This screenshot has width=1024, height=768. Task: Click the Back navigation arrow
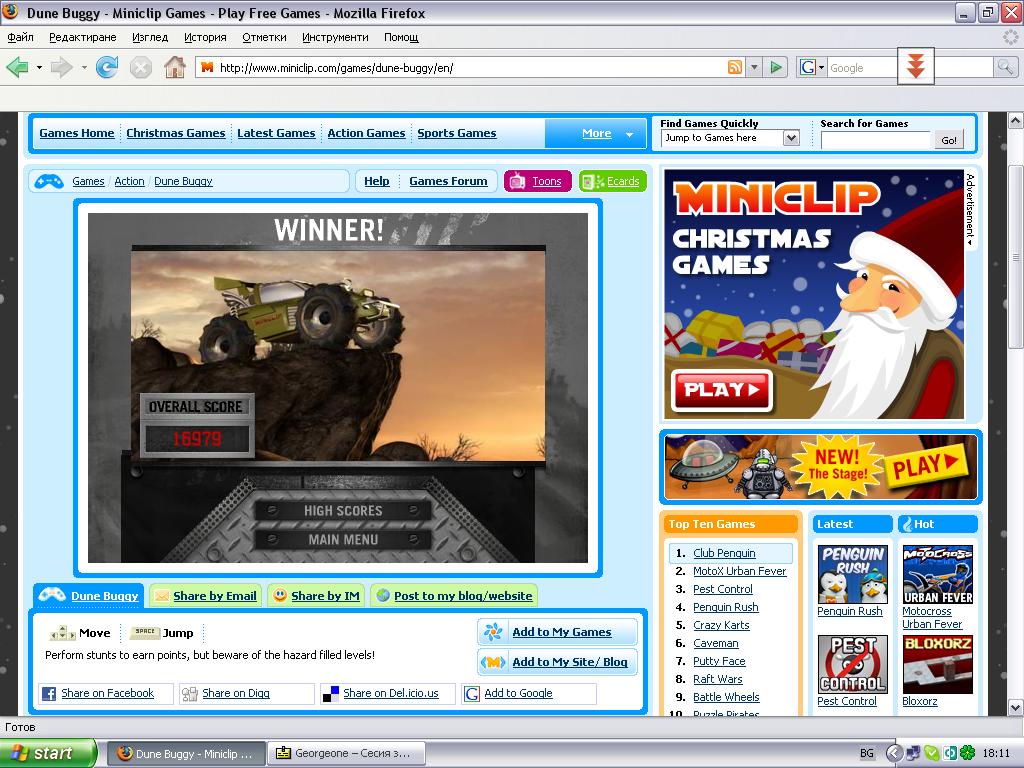pyautogui.click(x=18, y=67)
